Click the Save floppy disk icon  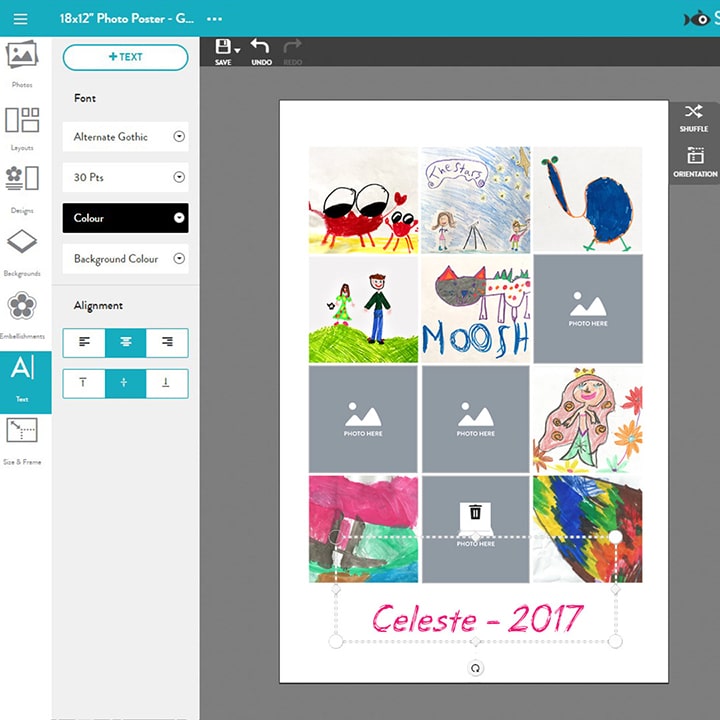[223, 47]
